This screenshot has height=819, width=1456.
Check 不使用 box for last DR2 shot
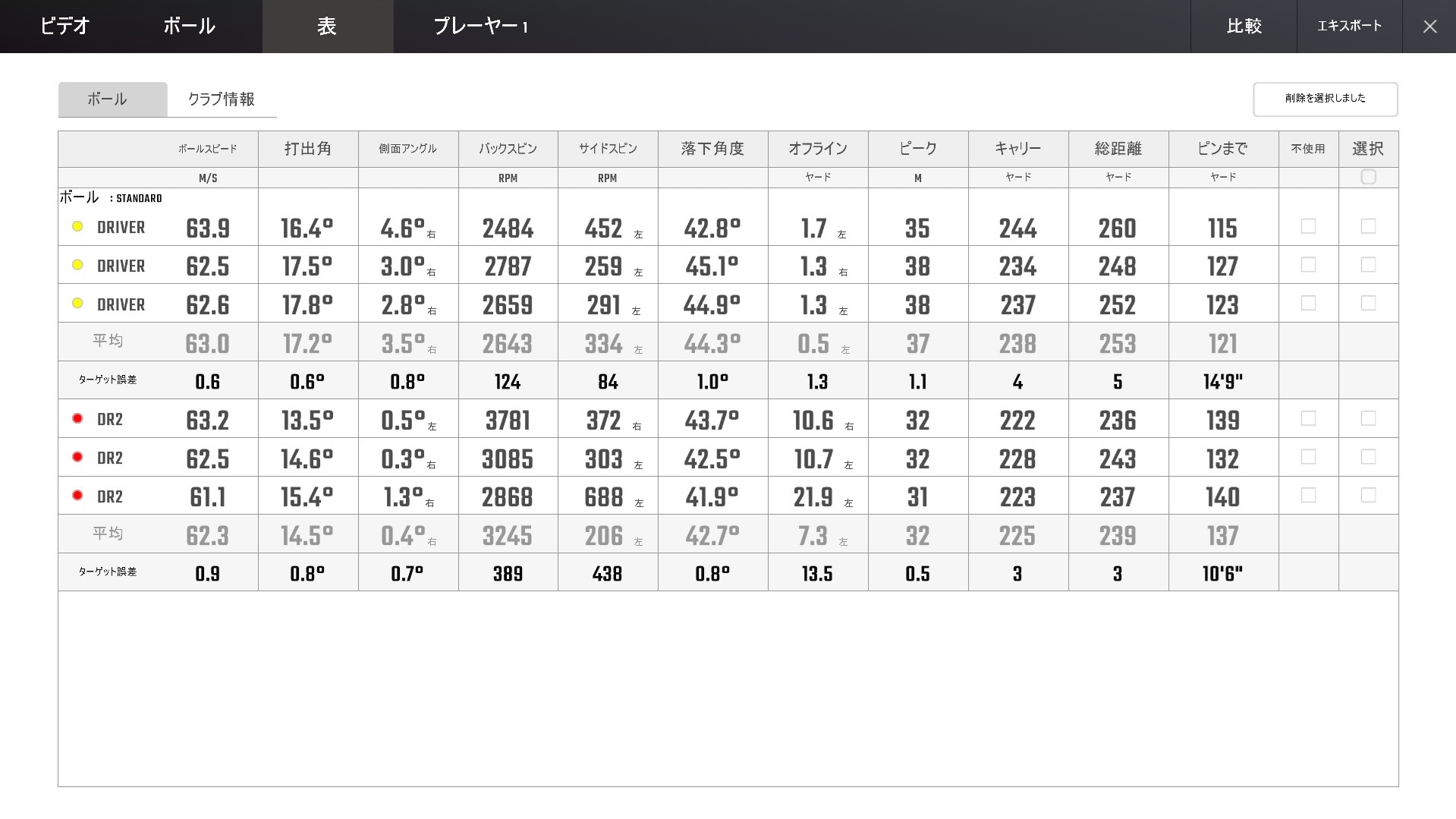[x=1308, y=495]
